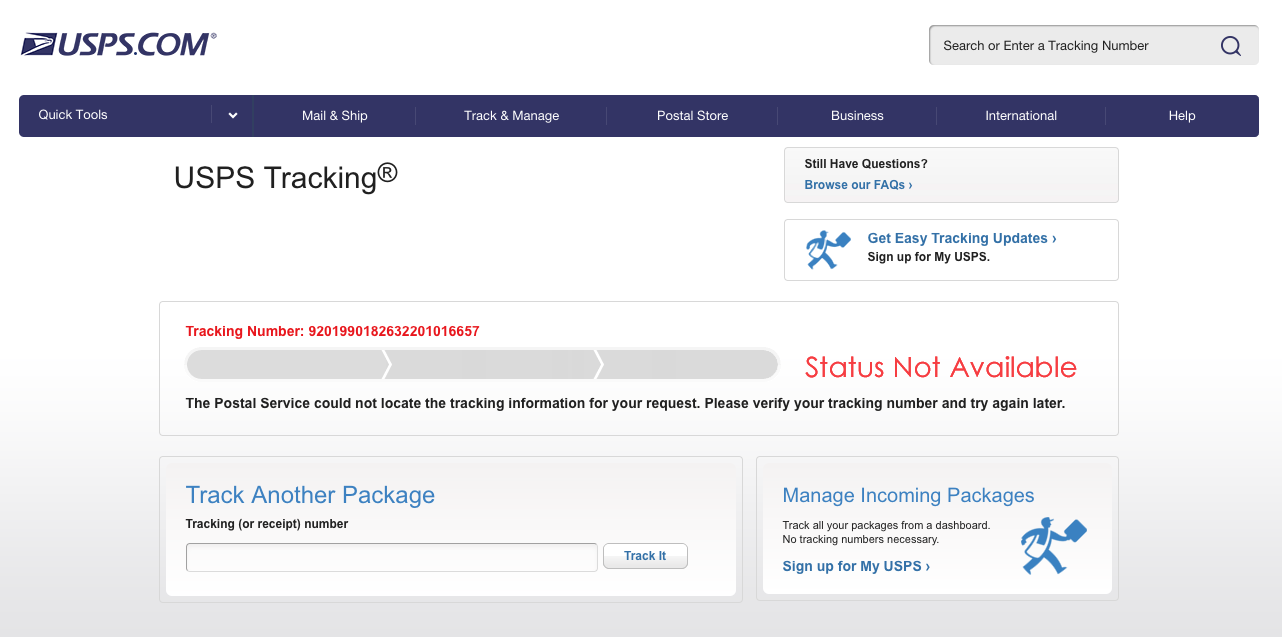Expand the Quick Tools dropdown chevron
The width and height of the screenshot is (1282, 637).
coord(232,115)
